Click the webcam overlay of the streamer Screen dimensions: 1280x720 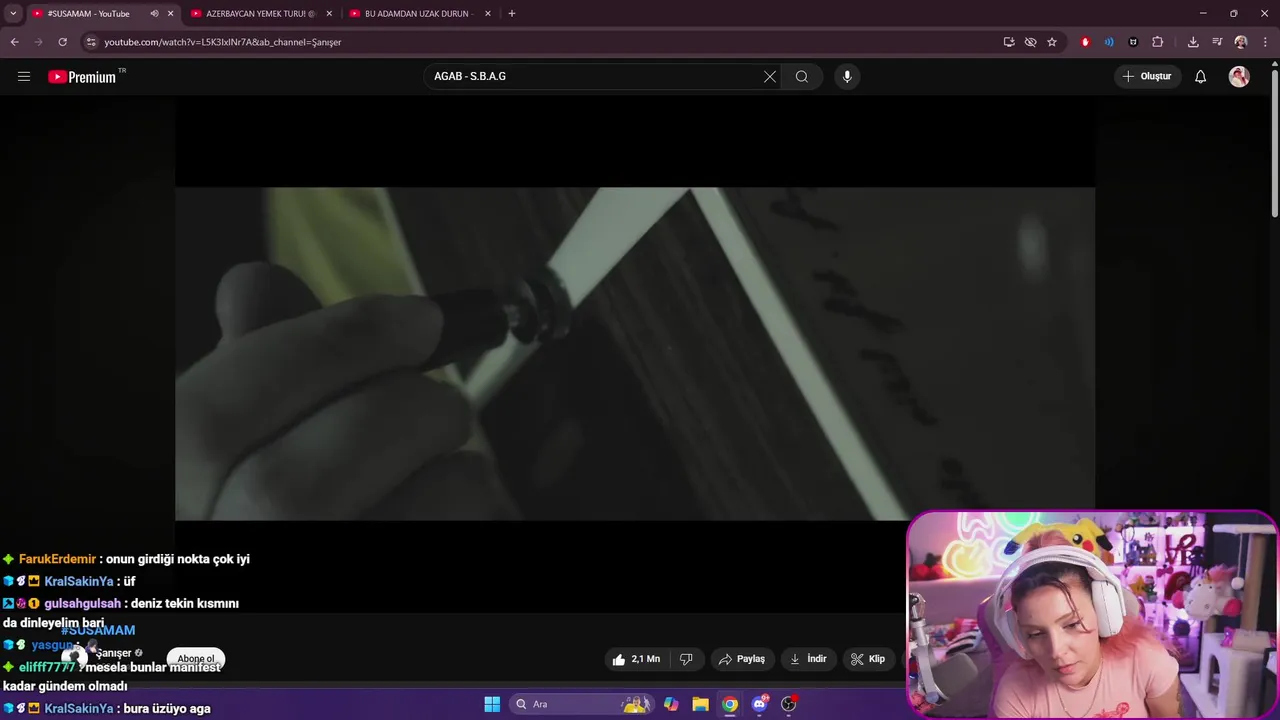pyautogui.click(x=1092, y=614)
